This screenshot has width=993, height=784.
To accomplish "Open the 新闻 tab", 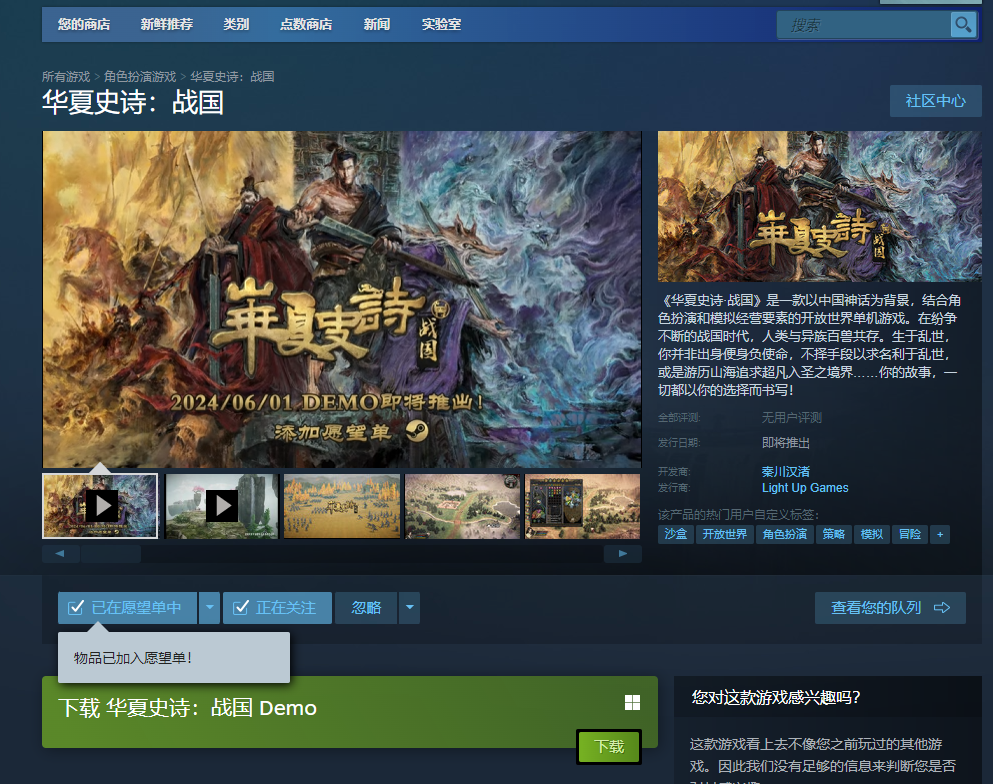I will [377, 25].
